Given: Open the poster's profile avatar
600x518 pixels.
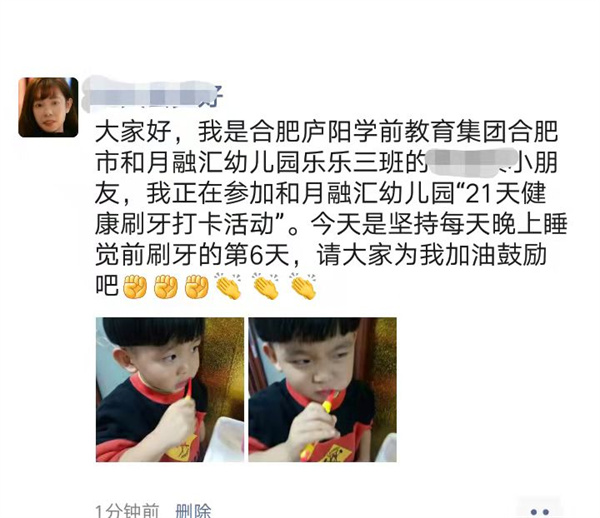Looking at the screenshot, I should (48, 107).
